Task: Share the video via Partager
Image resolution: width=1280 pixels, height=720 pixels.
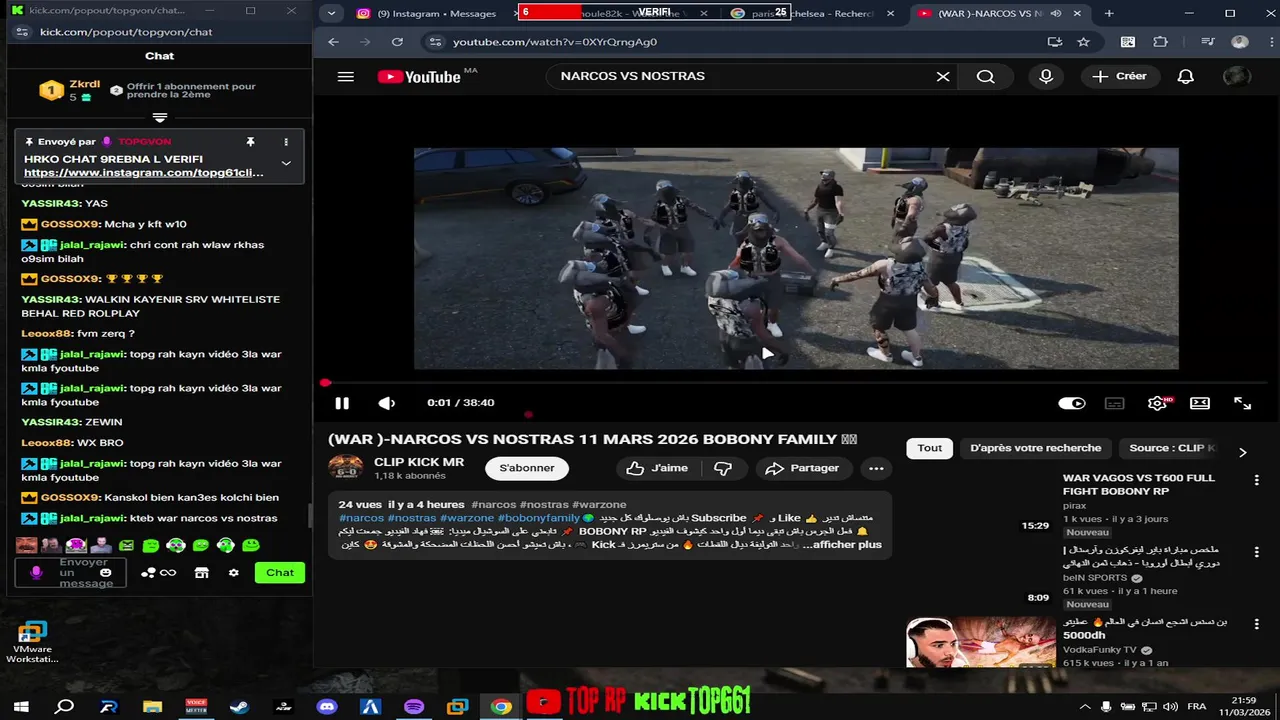Action: [x=802, y=468]
